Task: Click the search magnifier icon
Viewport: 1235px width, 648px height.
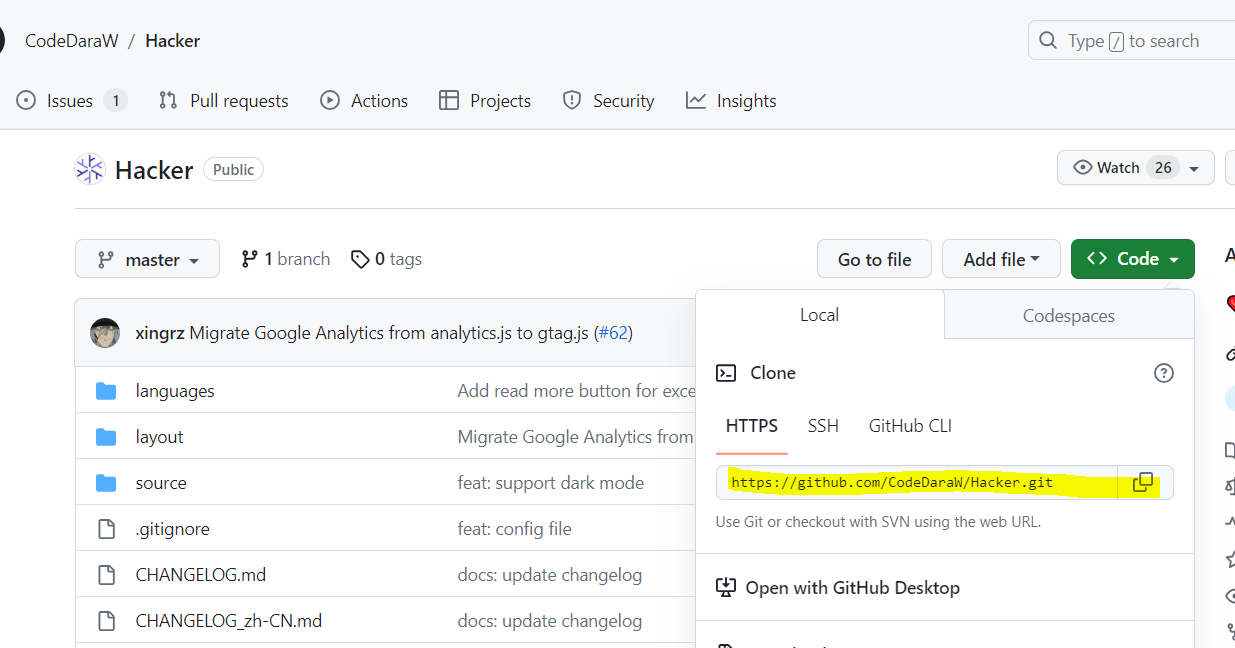Action: pos(1048,41)
